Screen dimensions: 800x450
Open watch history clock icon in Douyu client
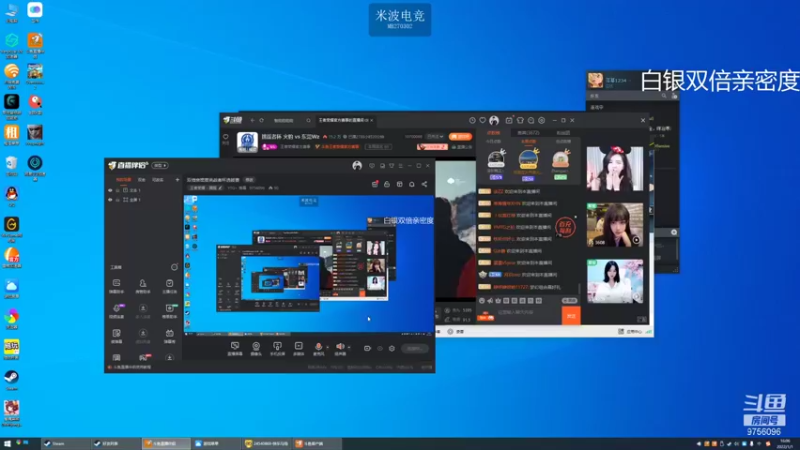point(472,120)
